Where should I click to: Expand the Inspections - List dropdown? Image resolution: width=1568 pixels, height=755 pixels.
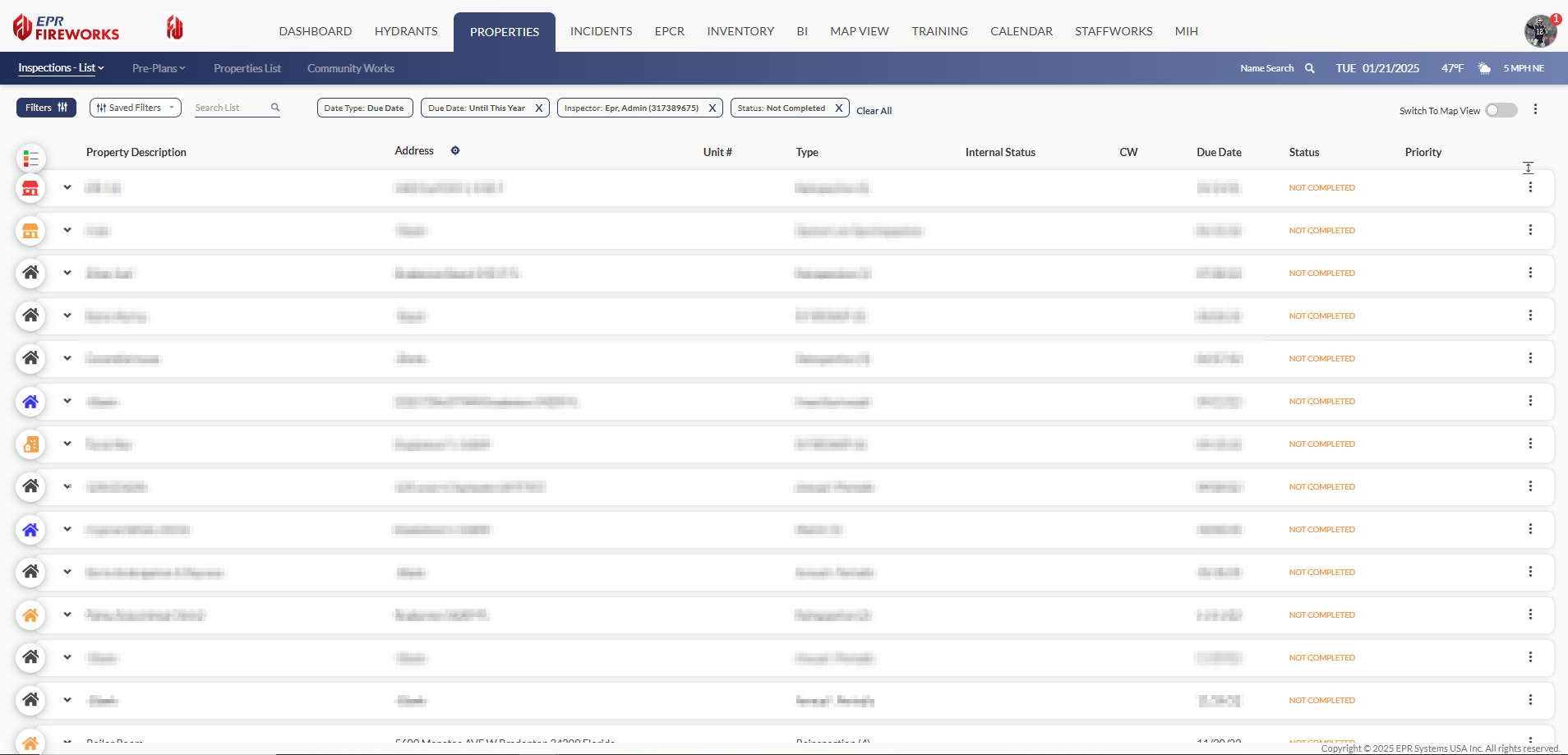(61, 68)
